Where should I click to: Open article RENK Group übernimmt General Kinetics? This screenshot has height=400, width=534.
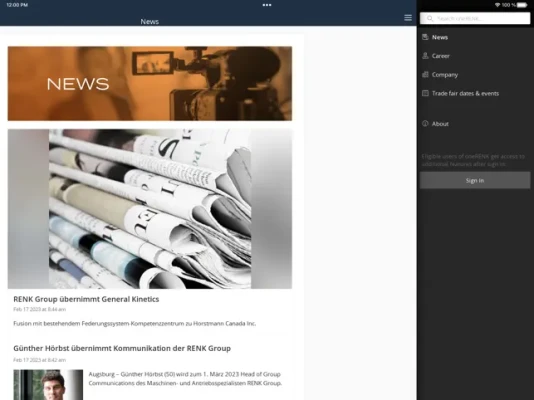pyautogui.click(x=86, y=299)
